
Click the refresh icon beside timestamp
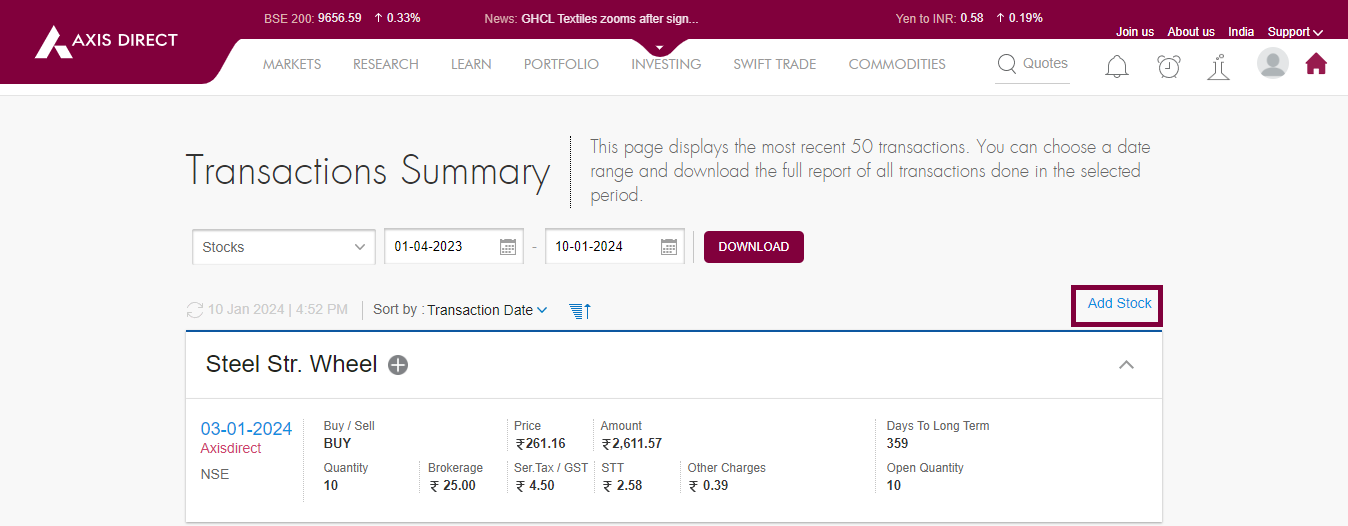click(x=195, y=310)
